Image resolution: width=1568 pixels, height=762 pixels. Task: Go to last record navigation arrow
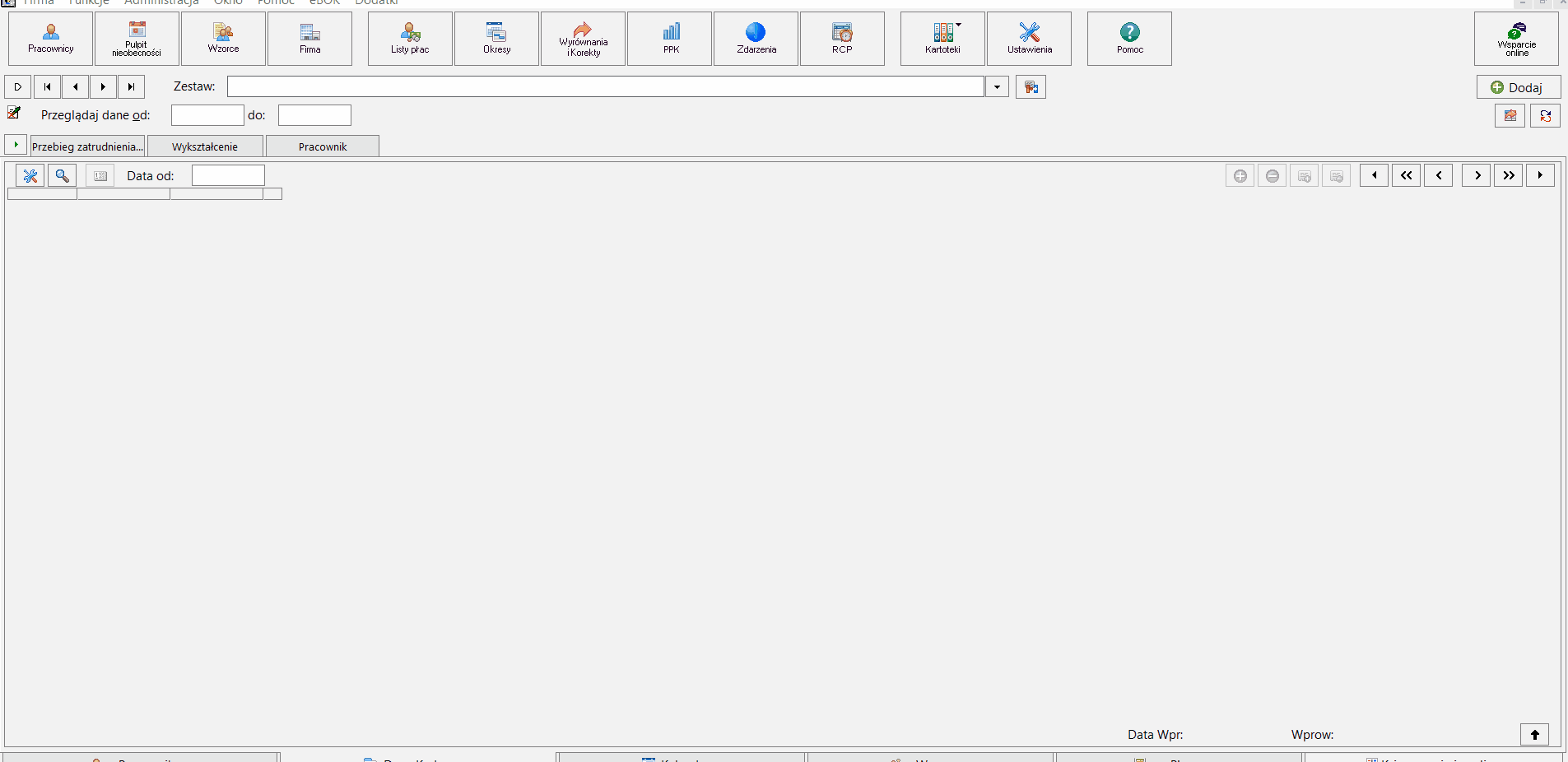click(131, 86)
